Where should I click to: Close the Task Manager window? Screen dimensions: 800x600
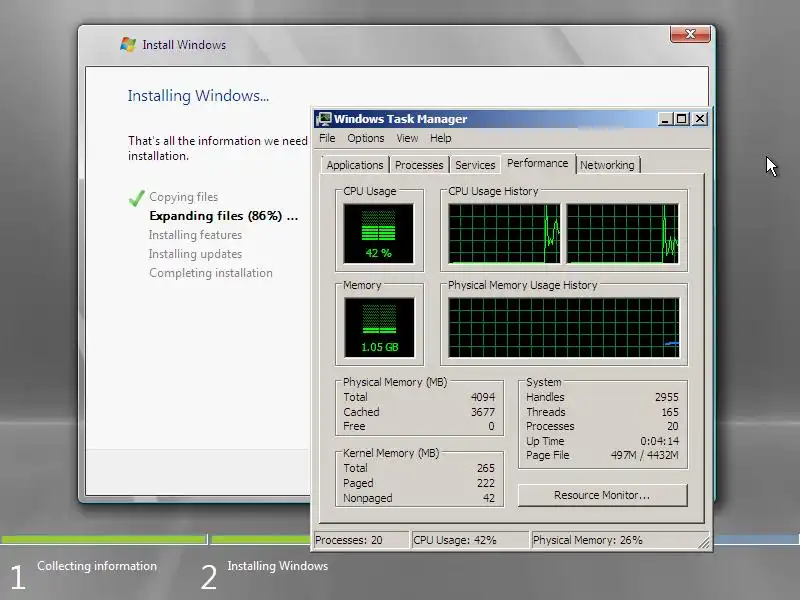[700, 119]
